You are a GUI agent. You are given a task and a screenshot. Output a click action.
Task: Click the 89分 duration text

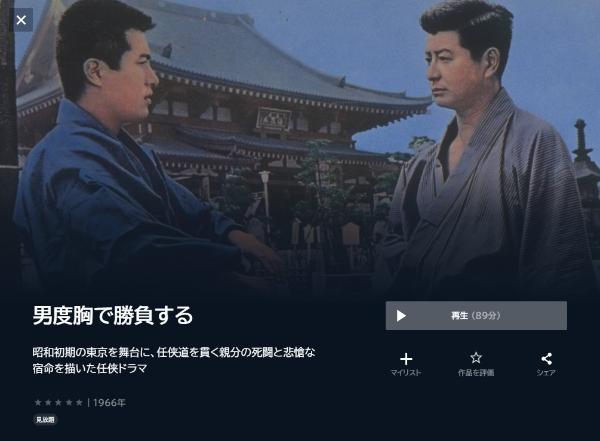click(x=486, y=316)
